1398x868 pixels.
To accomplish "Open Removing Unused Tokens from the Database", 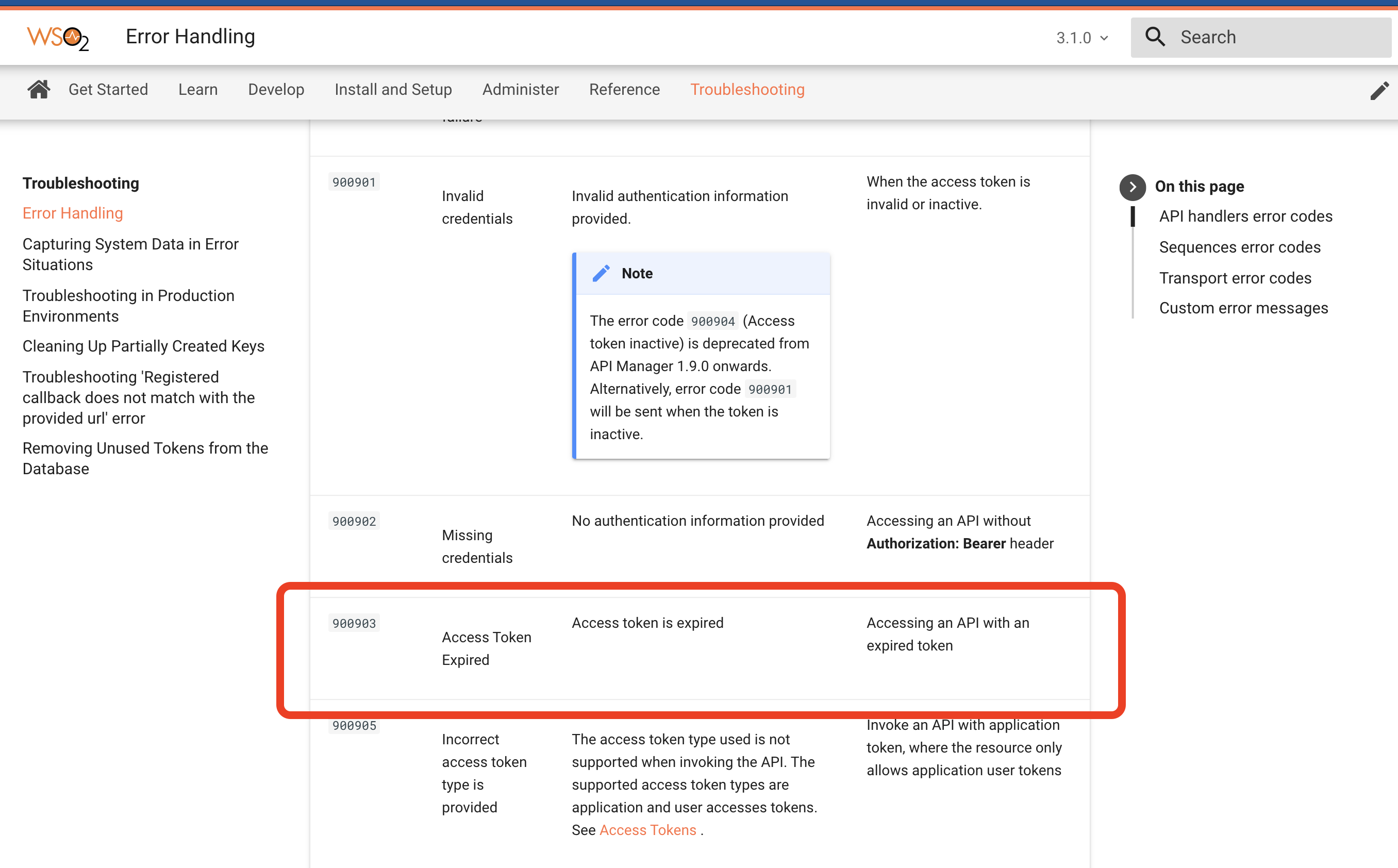I will point(145,458).
